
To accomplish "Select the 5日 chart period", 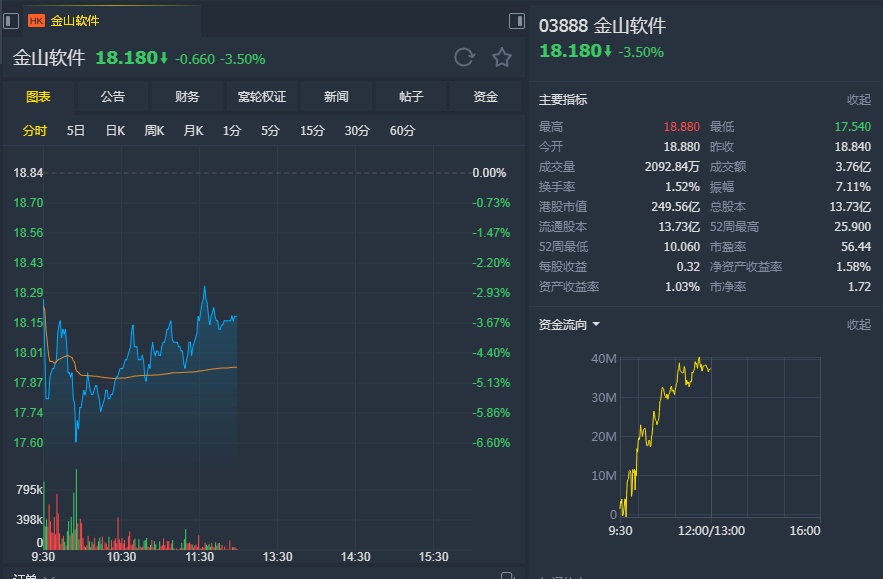I will (x=76, y=130).
